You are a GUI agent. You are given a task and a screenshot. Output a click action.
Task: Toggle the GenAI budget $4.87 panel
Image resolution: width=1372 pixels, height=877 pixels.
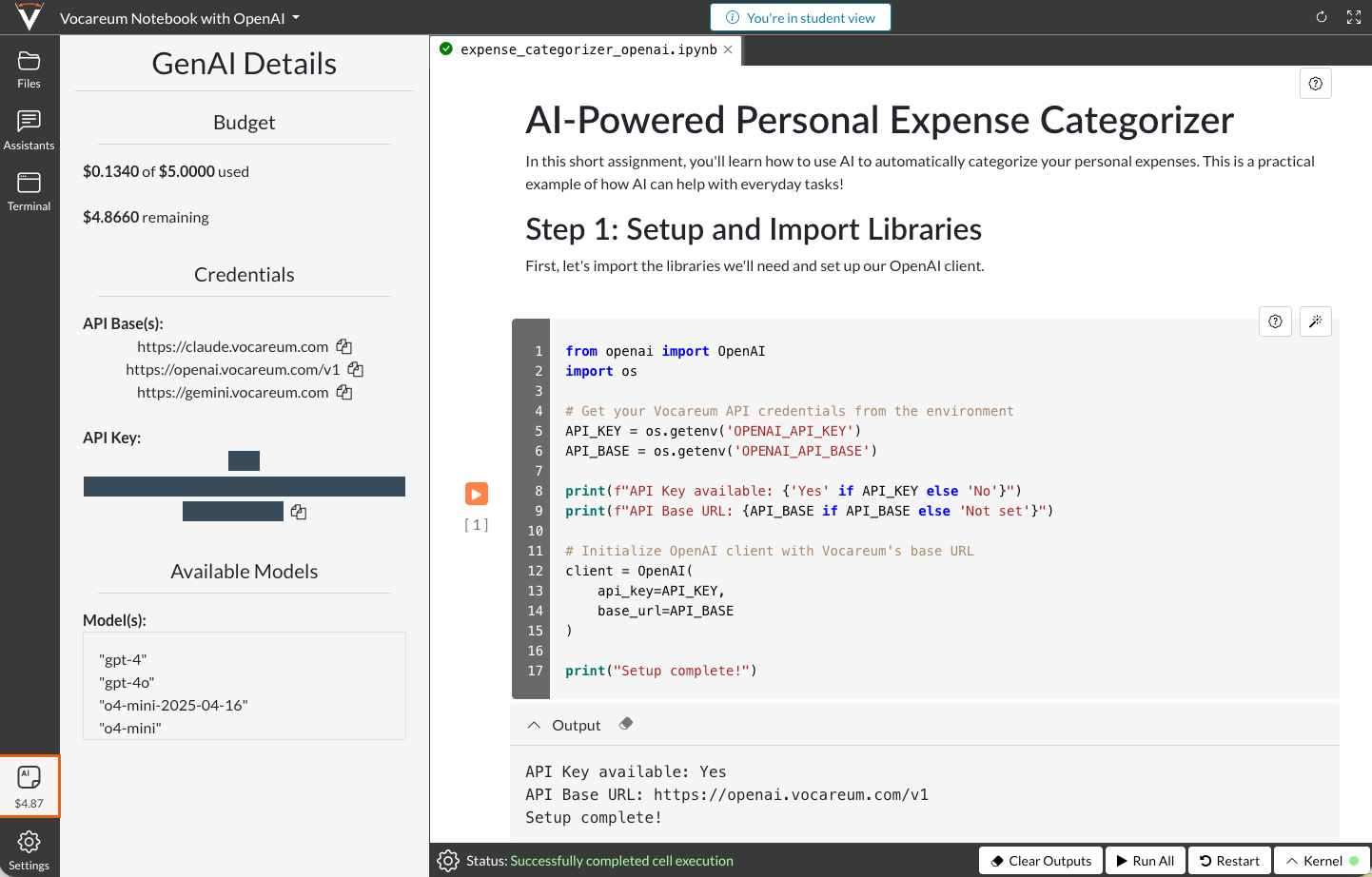(29, 787)
